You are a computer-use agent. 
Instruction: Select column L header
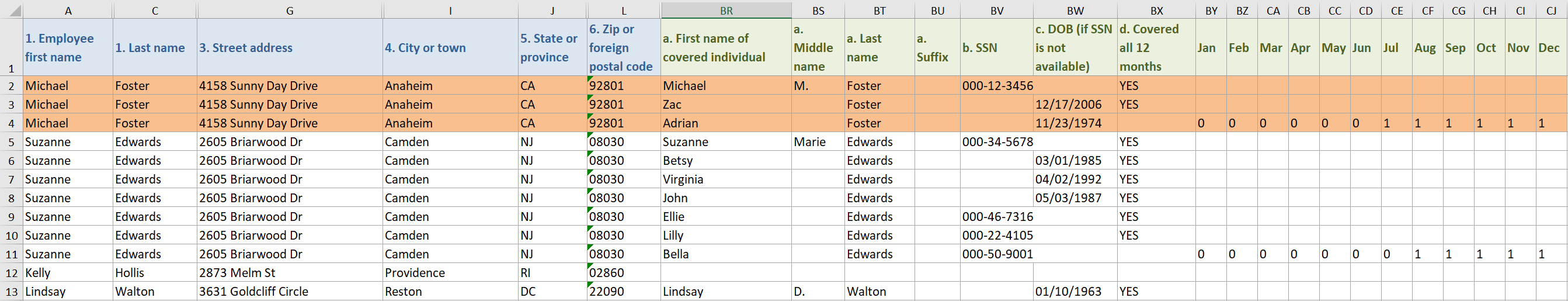click(x=623, y=11)
